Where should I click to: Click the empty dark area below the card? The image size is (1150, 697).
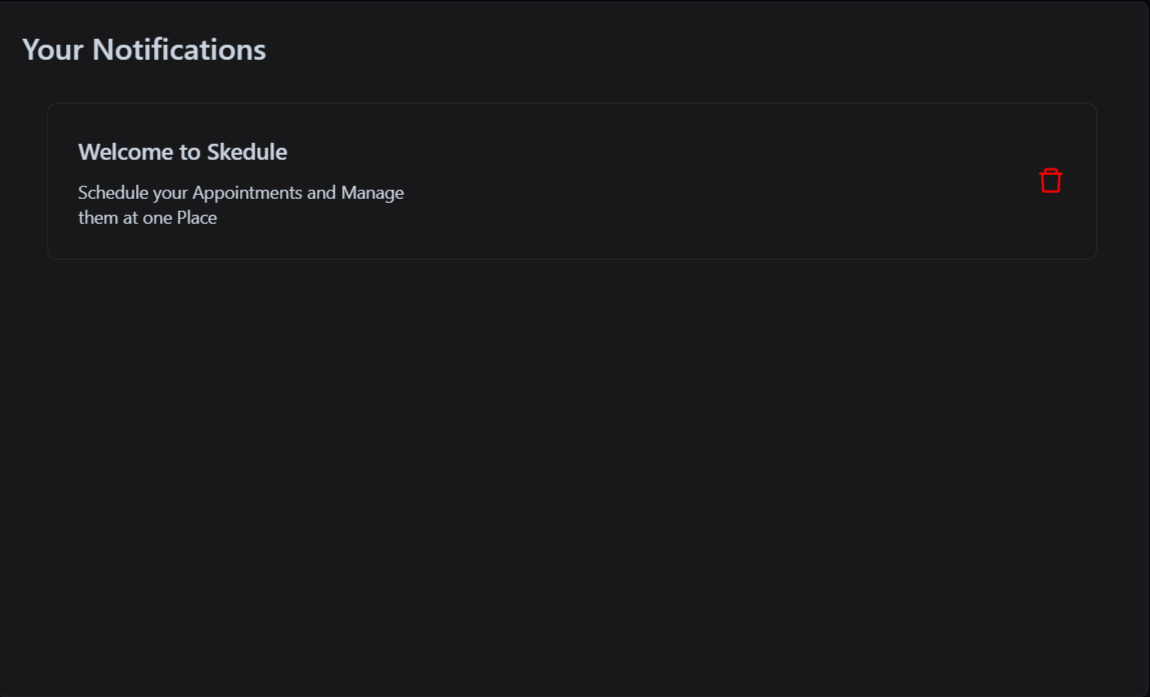tap(572, 477)
